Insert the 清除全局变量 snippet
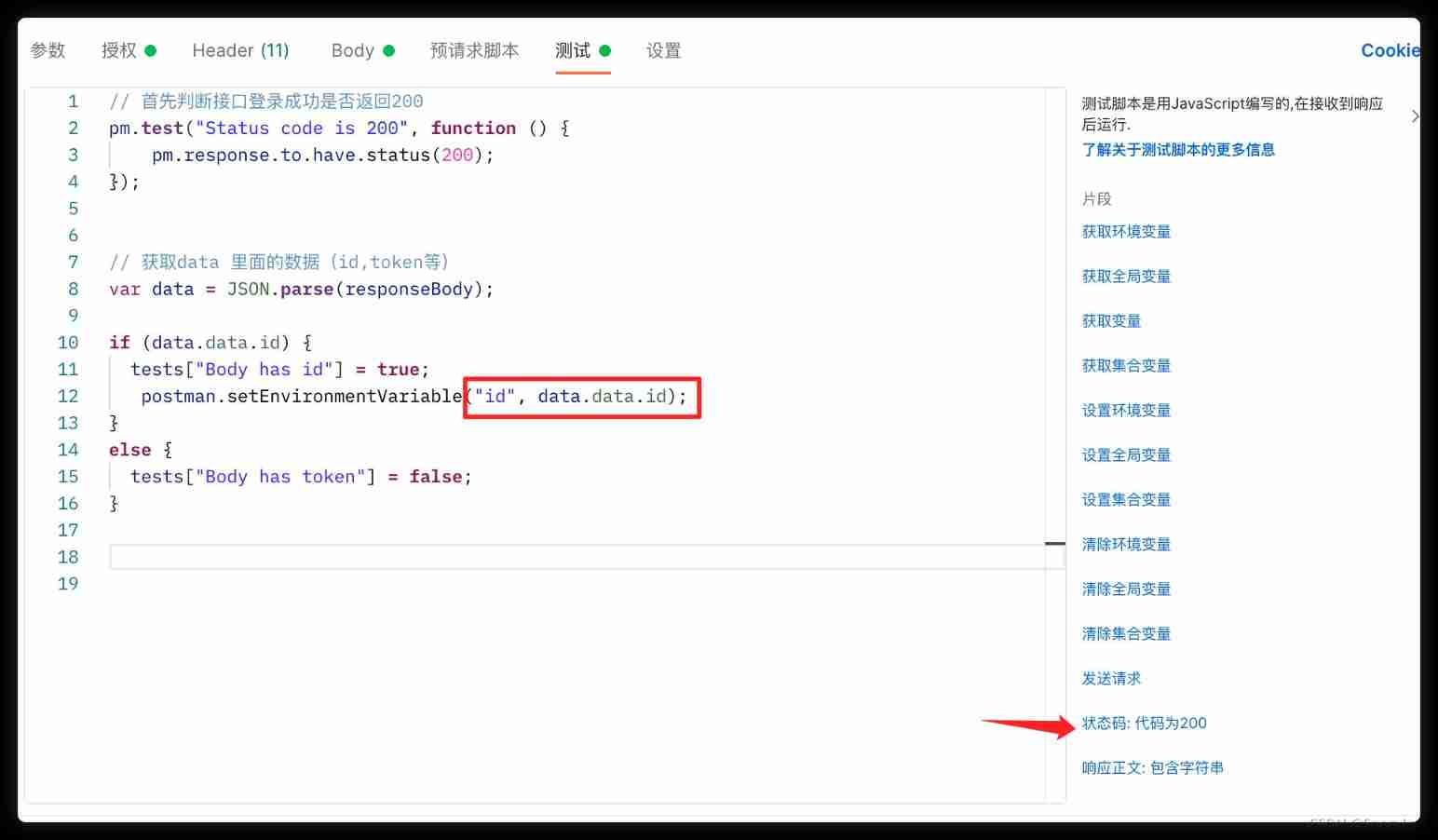The image size is (1438, 840). tap(1126, 589)
